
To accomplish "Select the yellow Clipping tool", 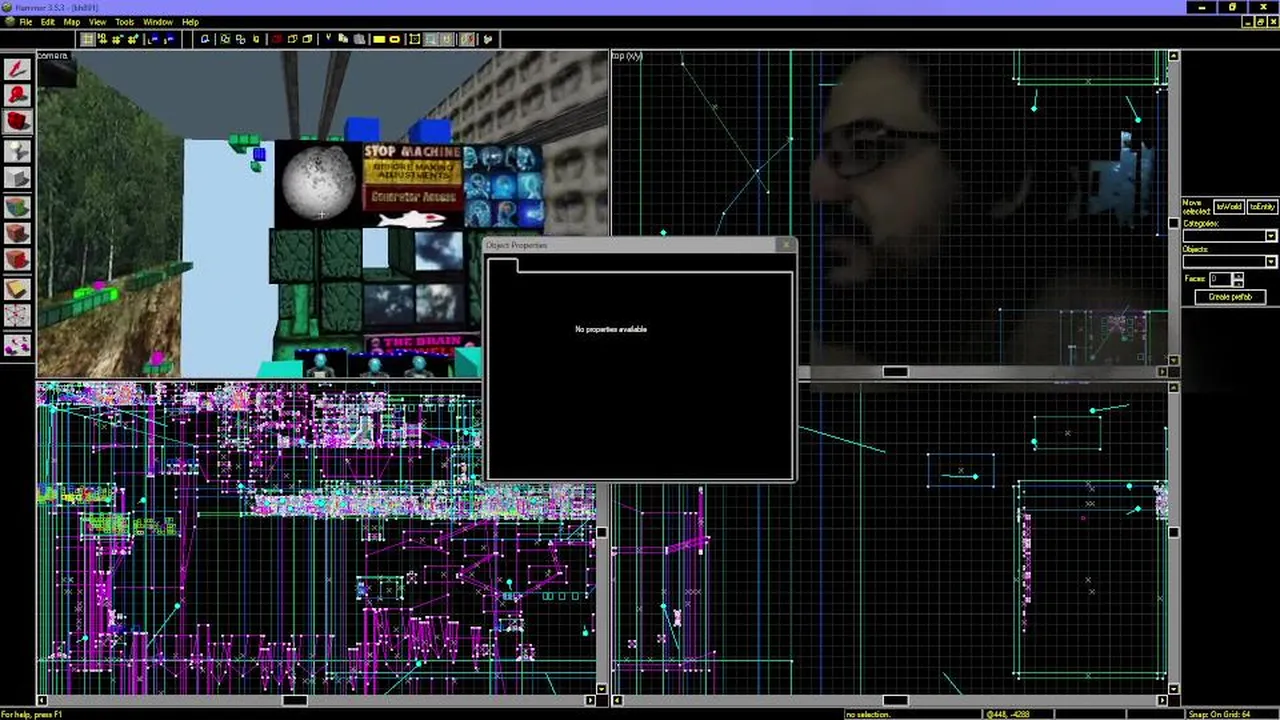I will coord(17,289).
